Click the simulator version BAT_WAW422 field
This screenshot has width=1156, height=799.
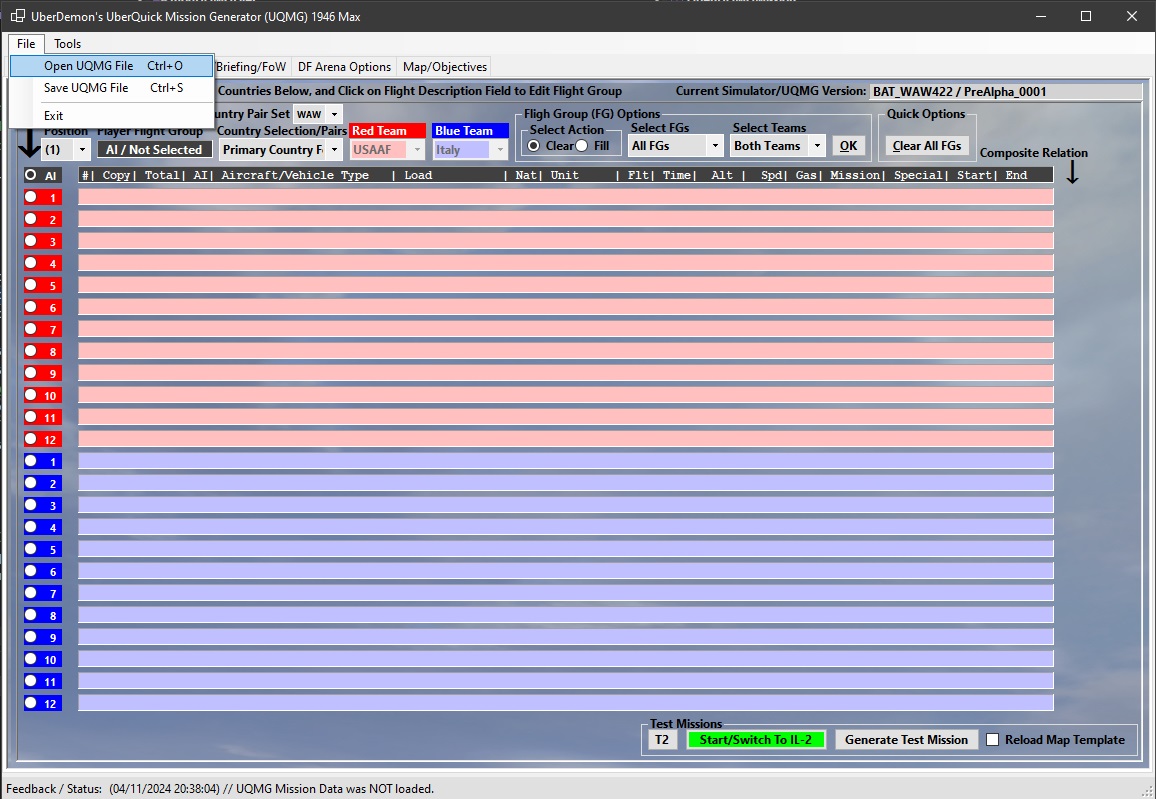coord(1005,91)
